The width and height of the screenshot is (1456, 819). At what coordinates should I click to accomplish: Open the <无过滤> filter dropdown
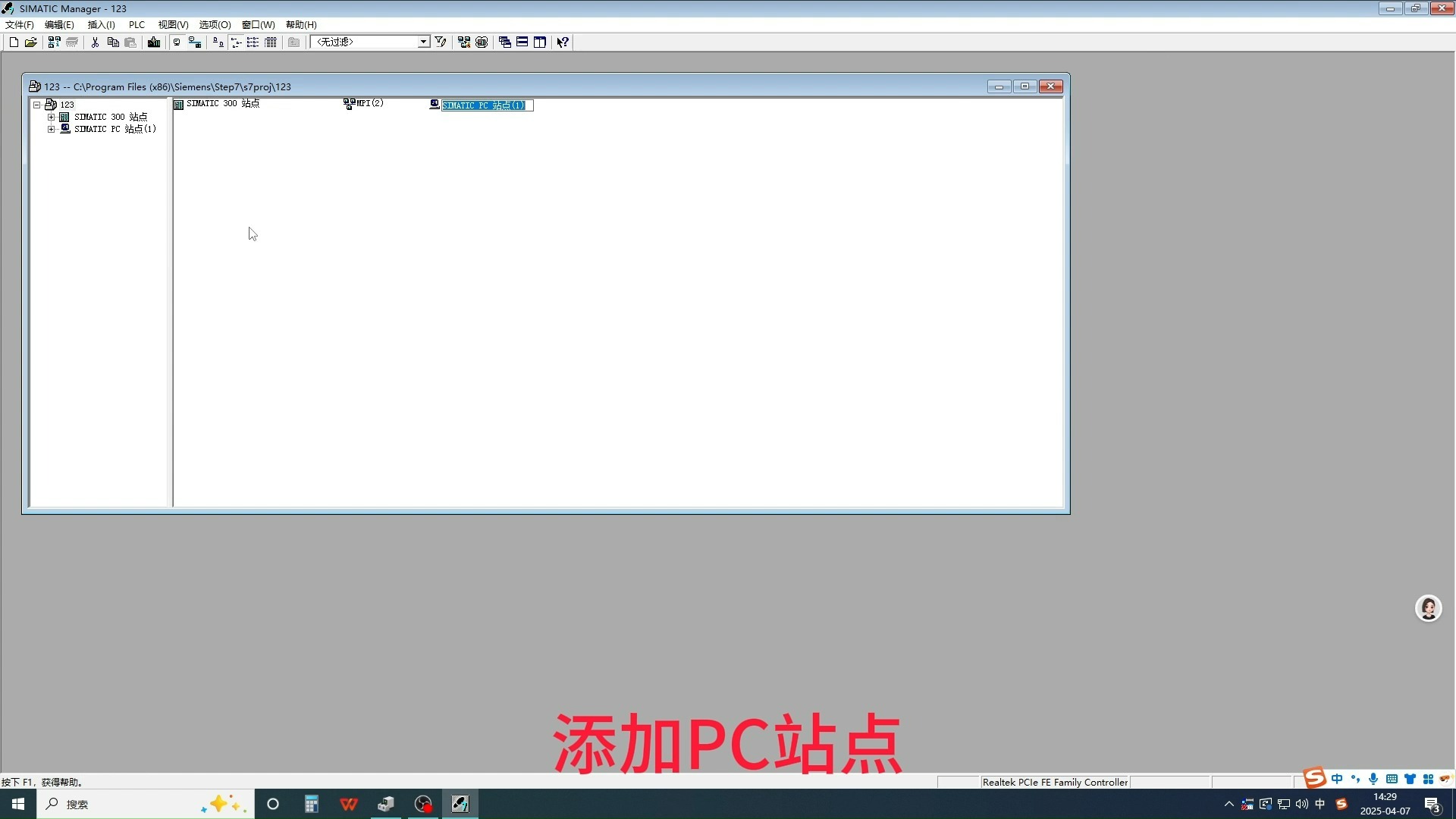click(x=423, y=42)
